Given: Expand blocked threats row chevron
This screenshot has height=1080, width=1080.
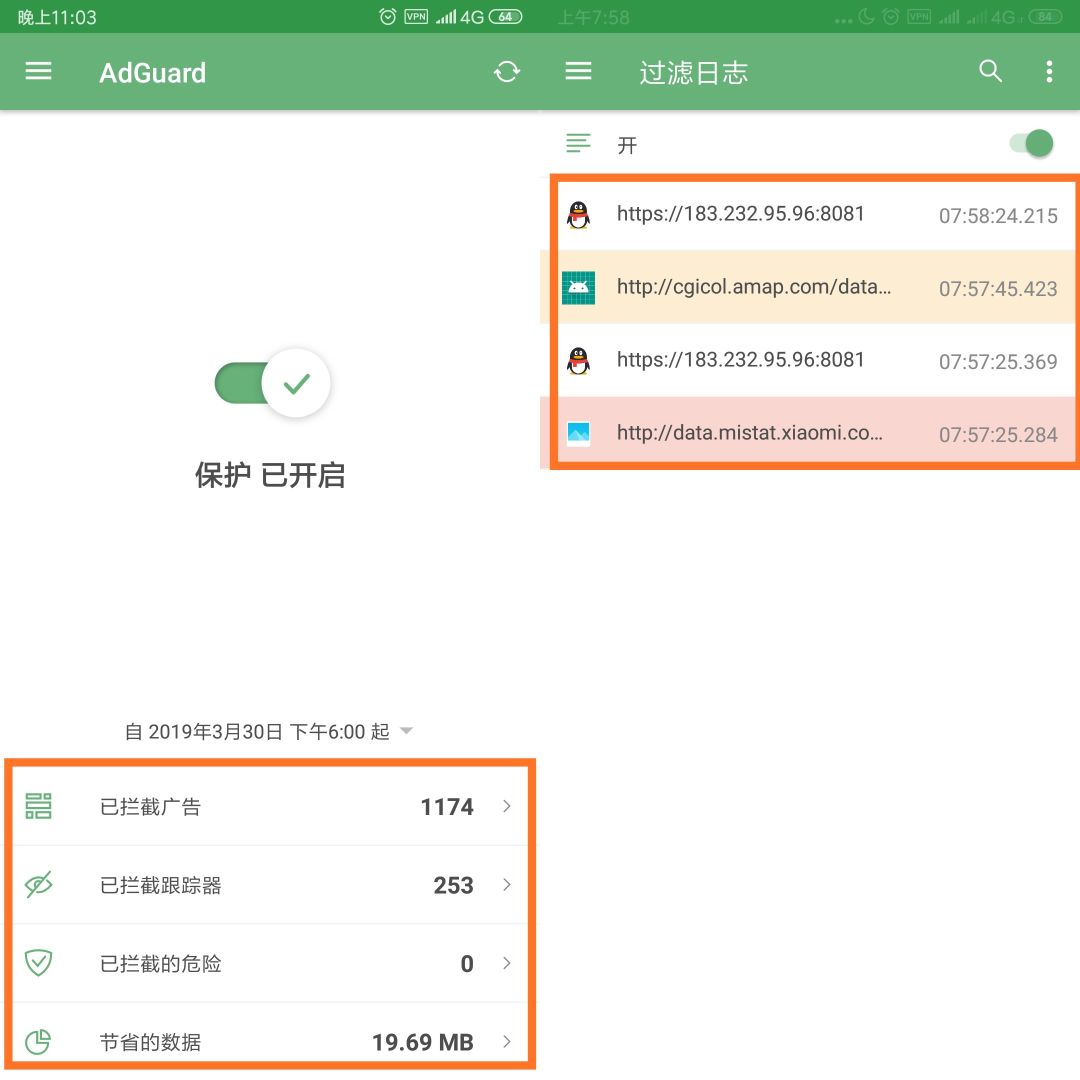Looking at the screenshot, I should coord(507,963).
